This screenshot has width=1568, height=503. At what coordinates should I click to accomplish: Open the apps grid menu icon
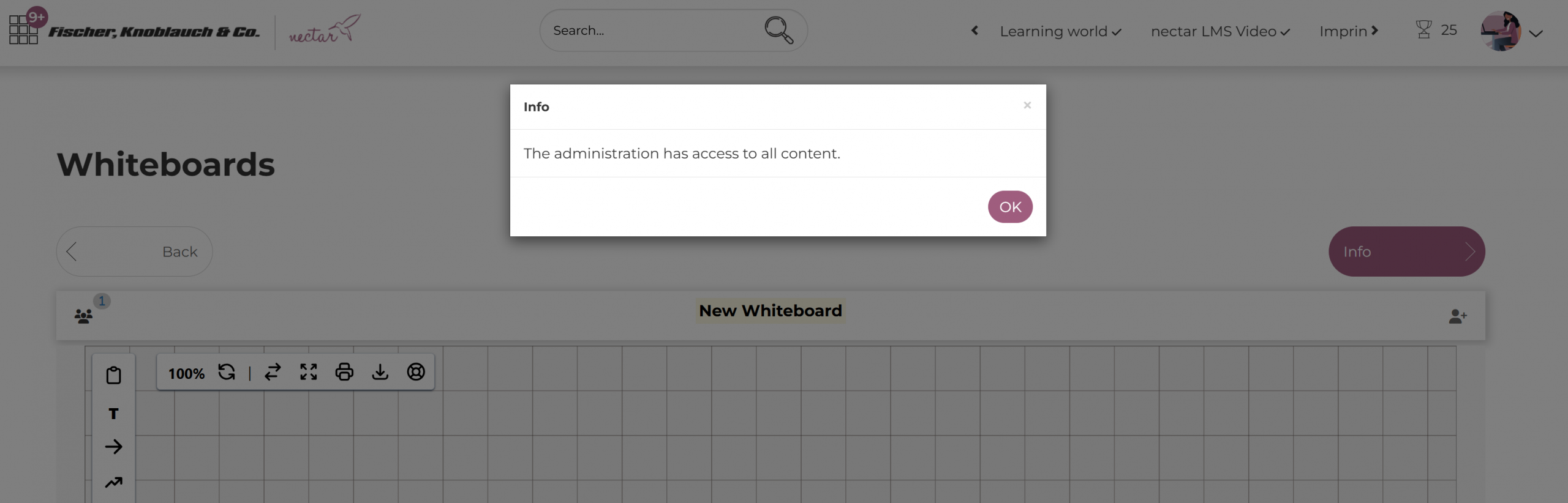(x=23, y=30)
